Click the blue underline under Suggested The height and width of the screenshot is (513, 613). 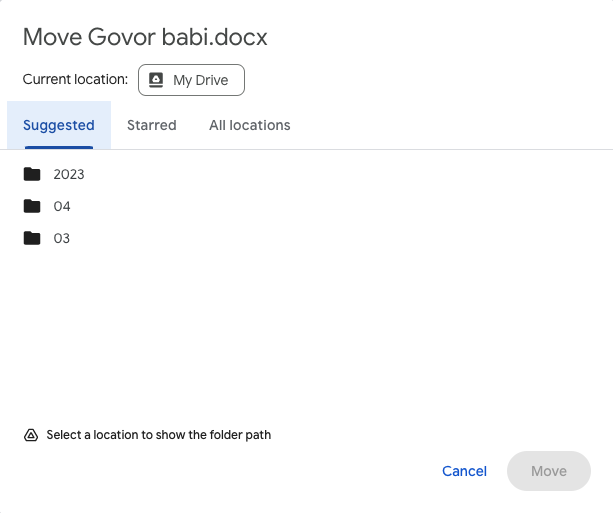coord(59,147)
